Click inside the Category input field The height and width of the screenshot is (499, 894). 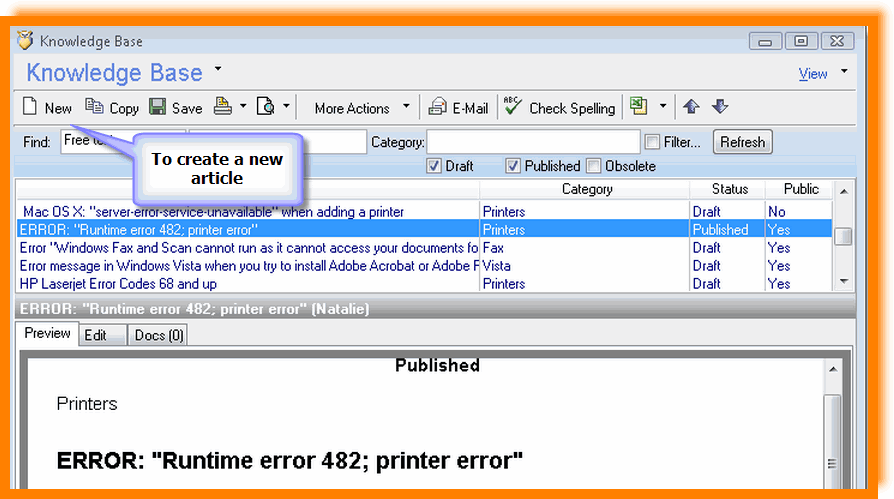[x=533, y=142]
